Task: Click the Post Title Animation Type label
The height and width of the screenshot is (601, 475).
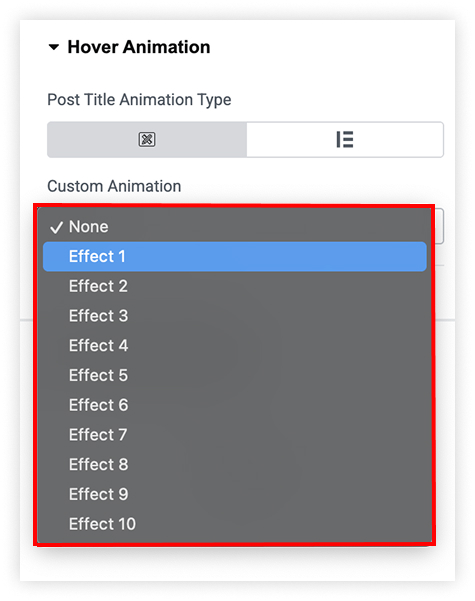Action: pyautogui.click(x=139, y=100)
